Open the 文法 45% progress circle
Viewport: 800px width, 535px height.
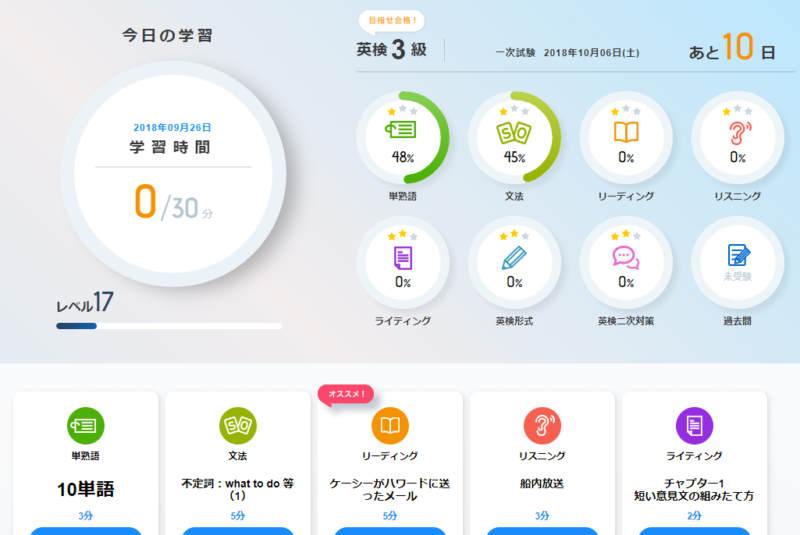click(x=514, y=138)
